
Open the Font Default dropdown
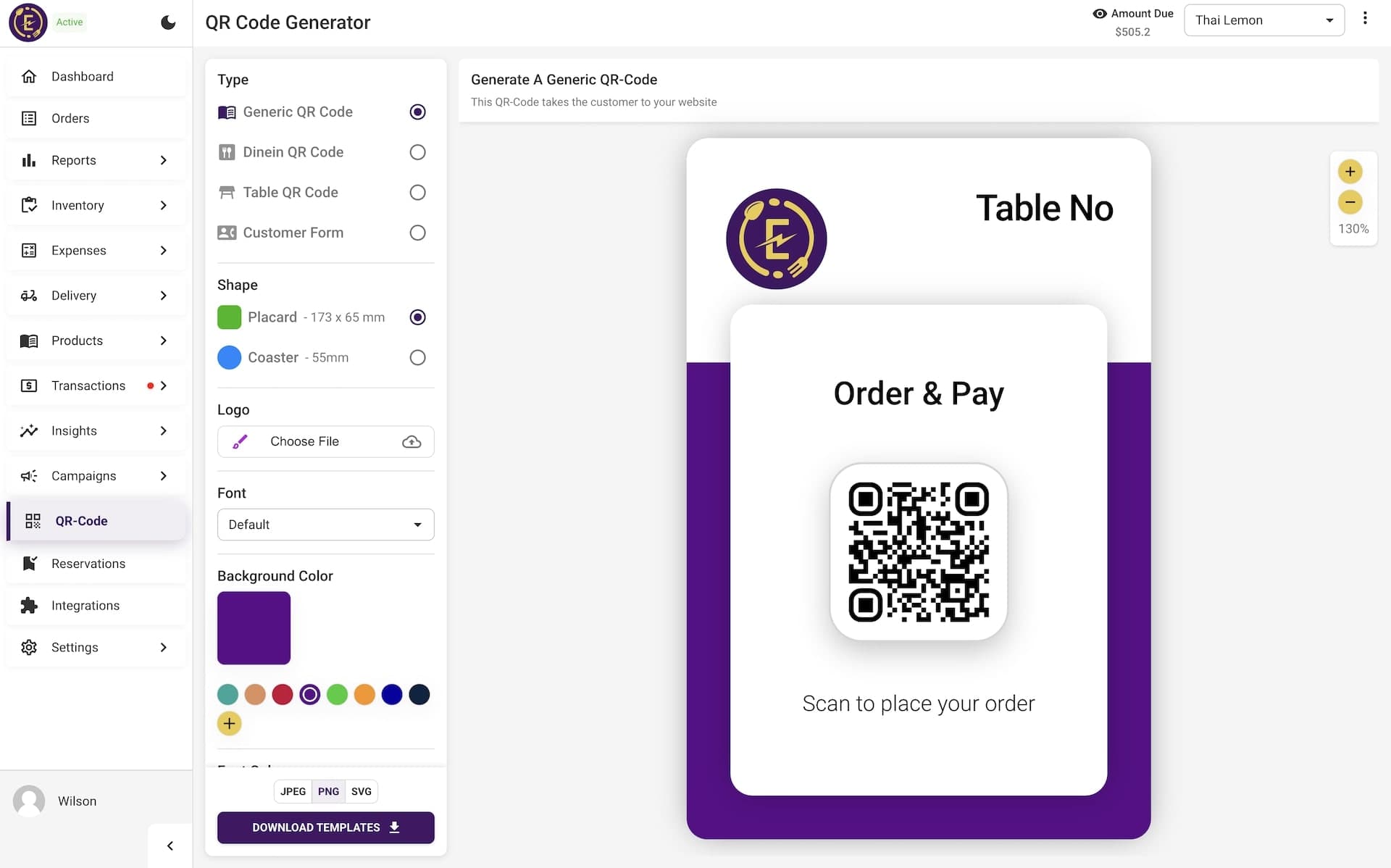point(325,525)
